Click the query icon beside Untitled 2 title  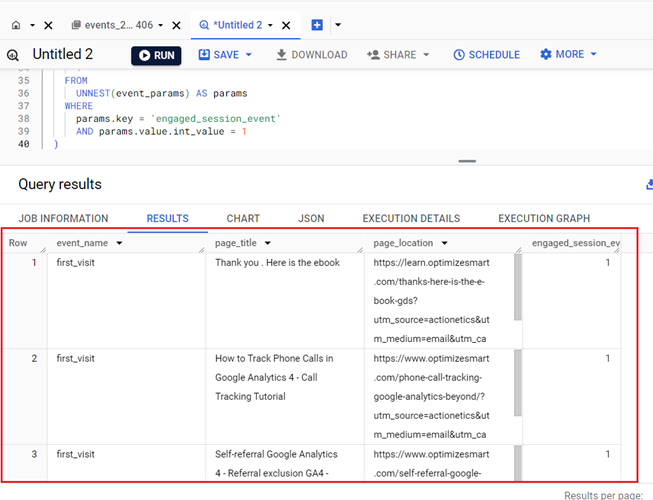tap(12, 55)
